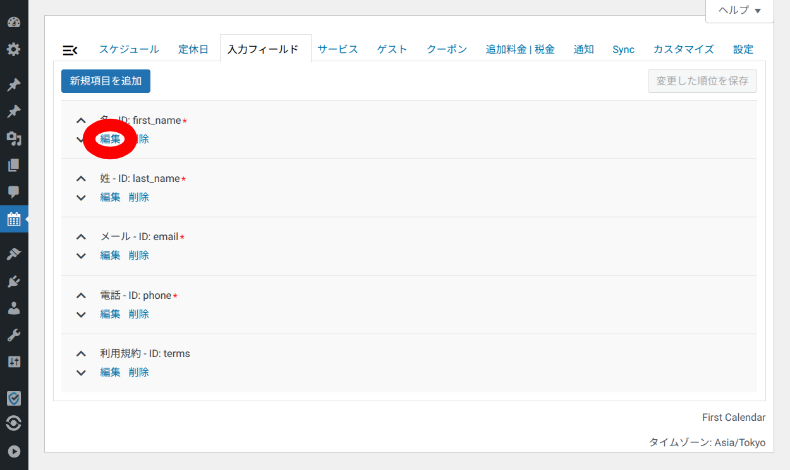This screenshot has height=470, width=790.
Task: Click the circular eye sidebar icon
Action: click(x=14, y=423)
